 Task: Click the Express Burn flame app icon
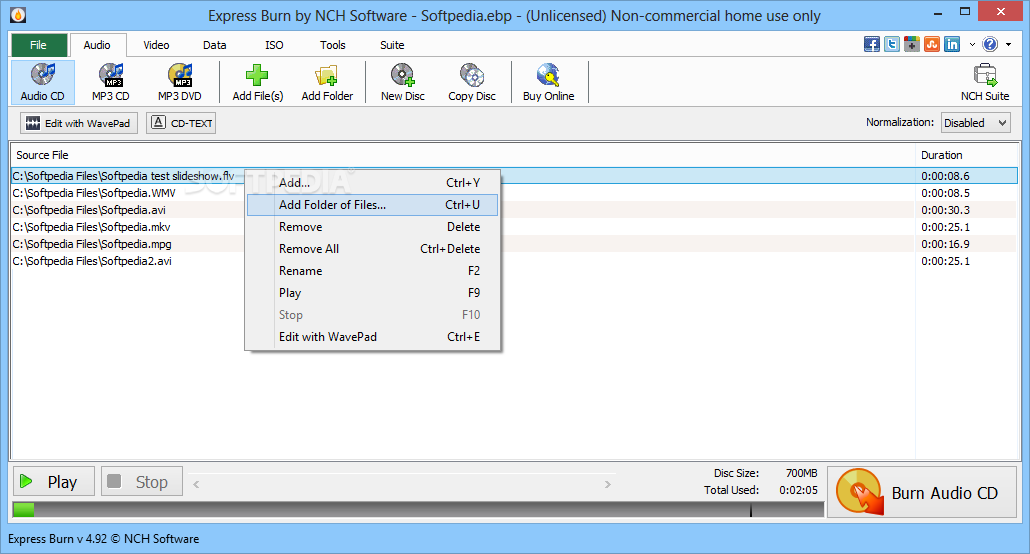[18, 15]
